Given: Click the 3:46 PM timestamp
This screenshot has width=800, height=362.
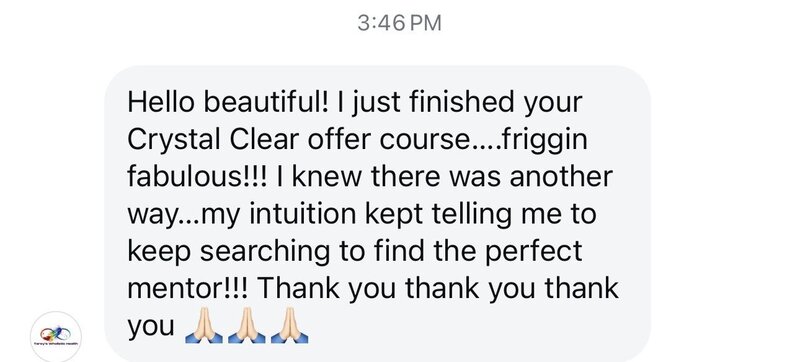Looking at the screenshot, I should coord(399,23).
